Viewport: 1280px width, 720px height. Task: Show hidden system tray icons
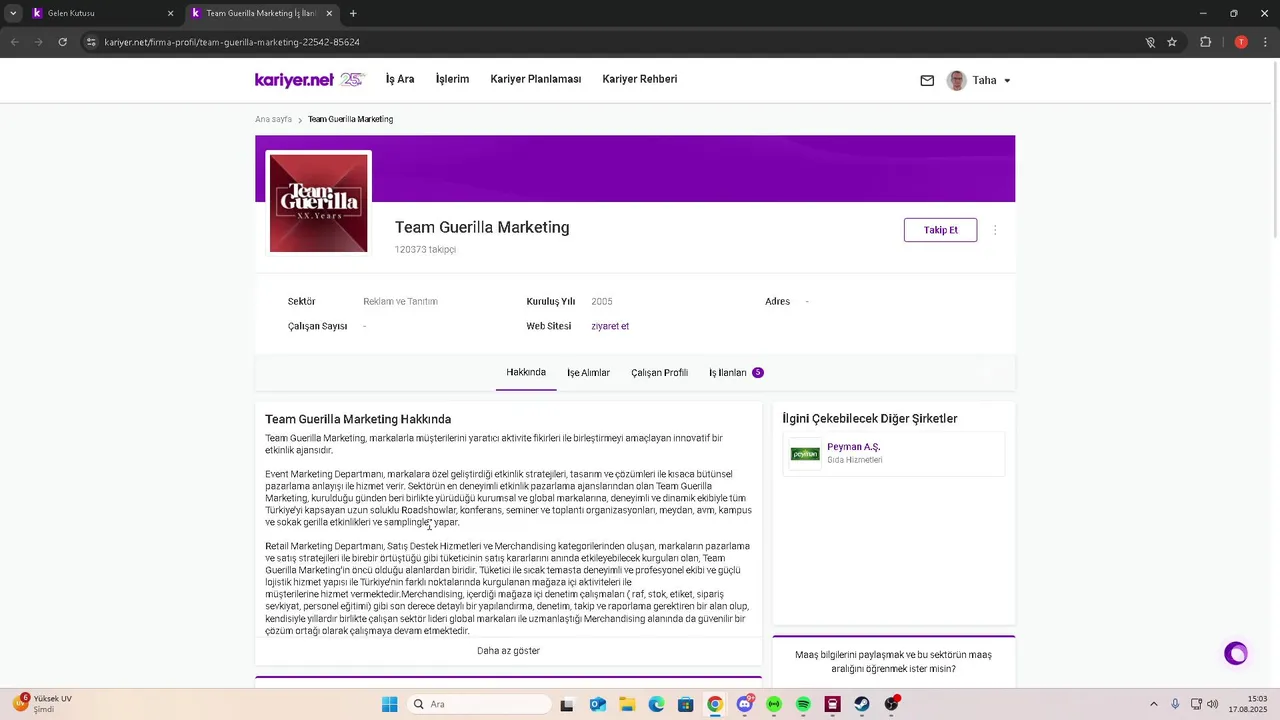point(1153,704)
